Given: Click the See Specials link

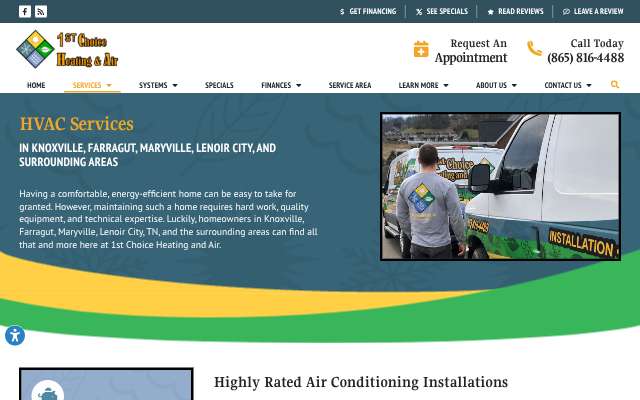Looking at the screenshot, I should [x=447, y=11].
